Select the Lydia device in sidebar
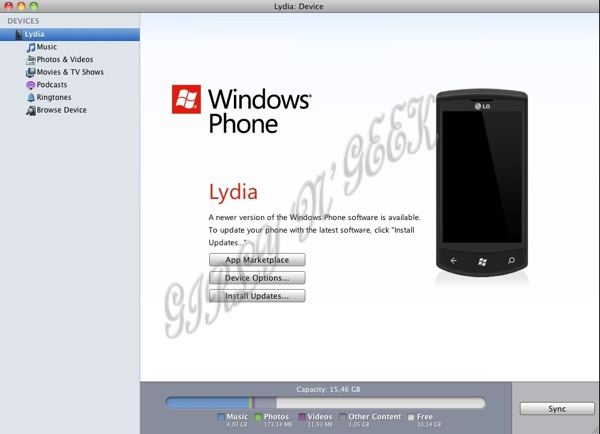The height and width of the screenshot is (434, 600). point(70,34)
